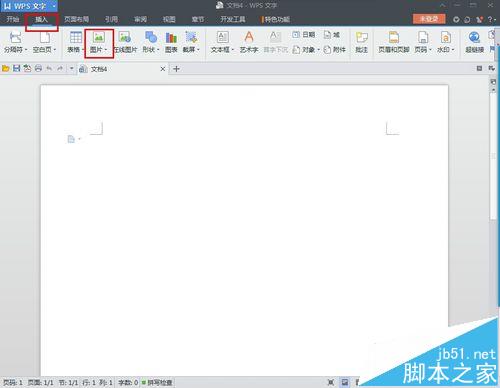Switch to the 插入 tab
This screenshot has width=500, height=388.
pyautogui.click(x=42, y=19)
